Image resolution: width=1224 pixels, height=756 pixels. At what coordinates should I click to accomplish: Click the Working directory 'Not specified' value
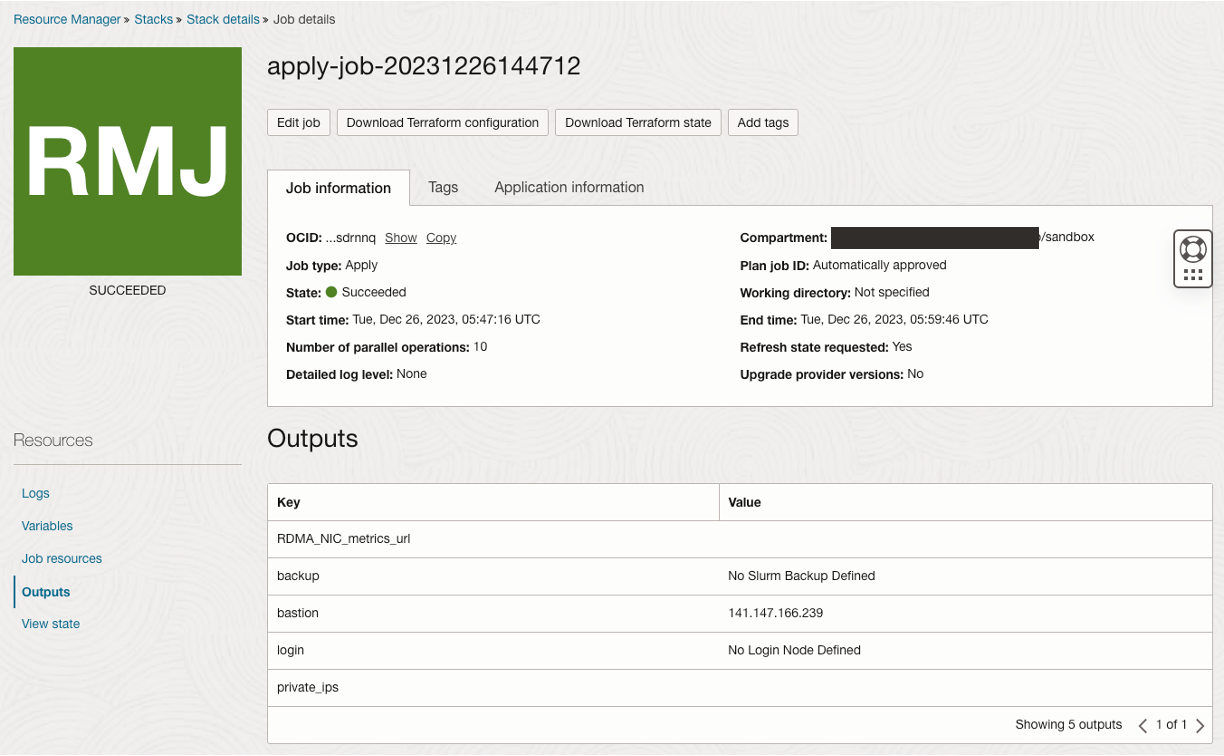(892, 293)
